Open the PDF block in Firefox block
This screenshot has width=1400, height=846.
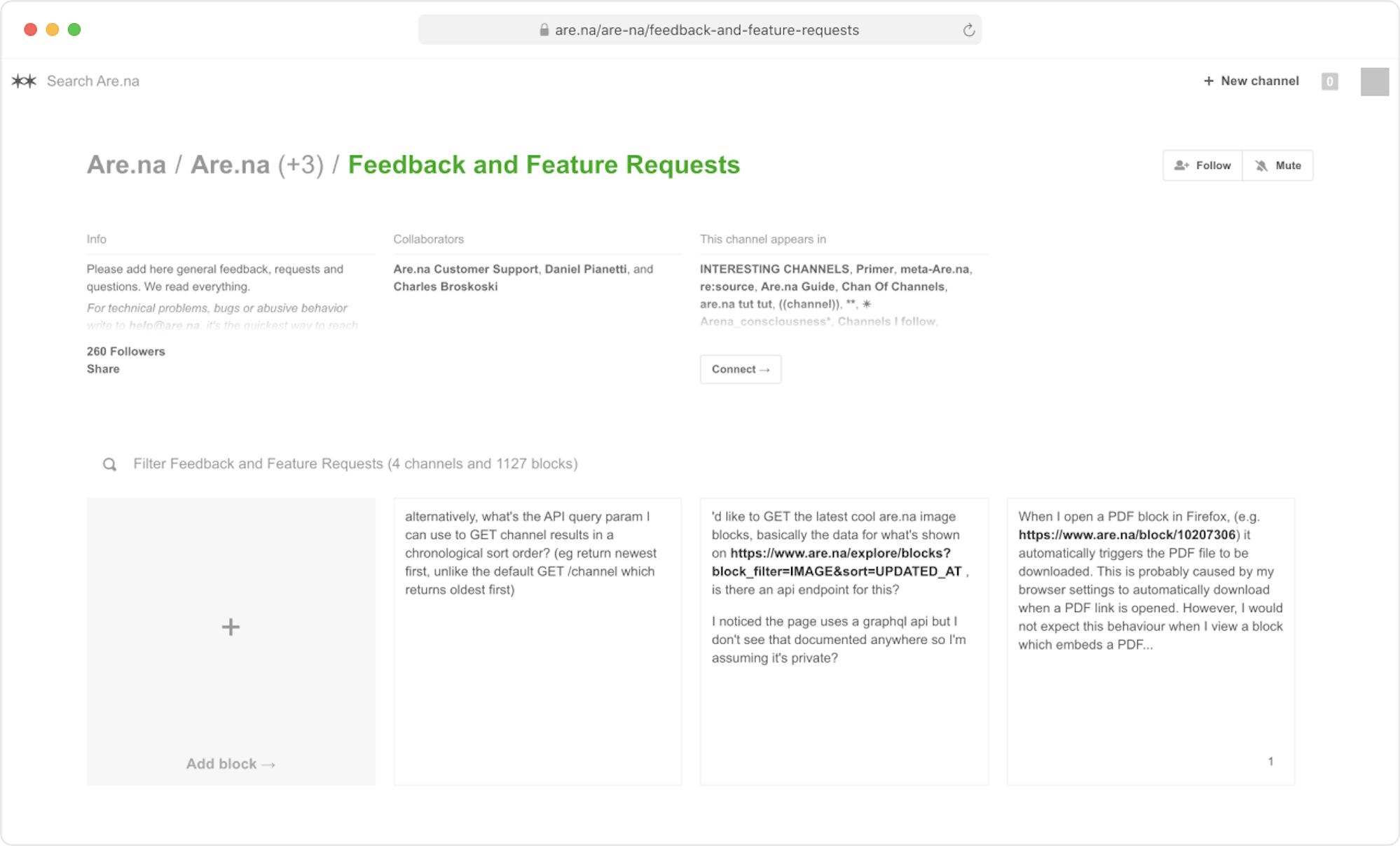(x=1151, y=642)
